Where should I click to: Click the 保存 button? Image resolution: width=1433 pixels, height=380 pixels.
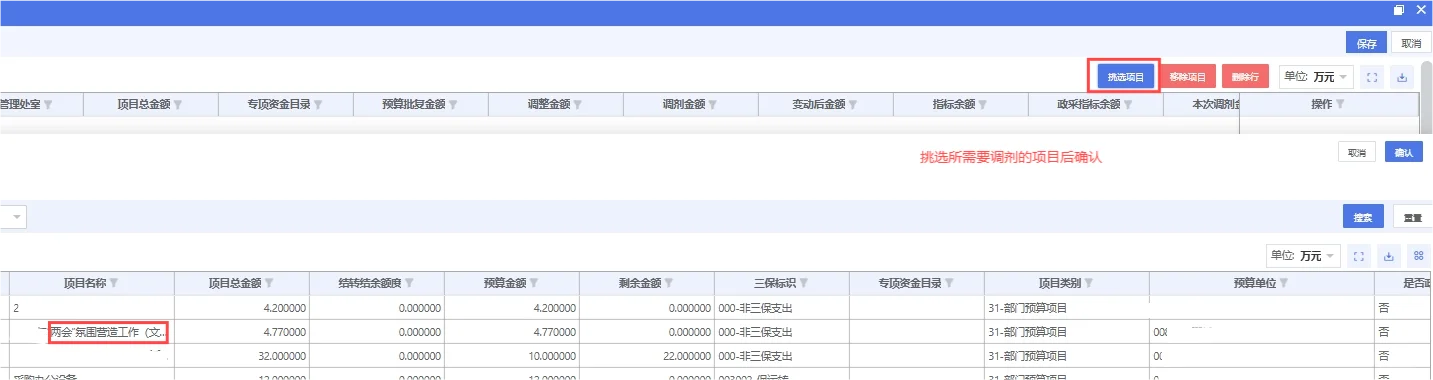(x=1366, y=43)
